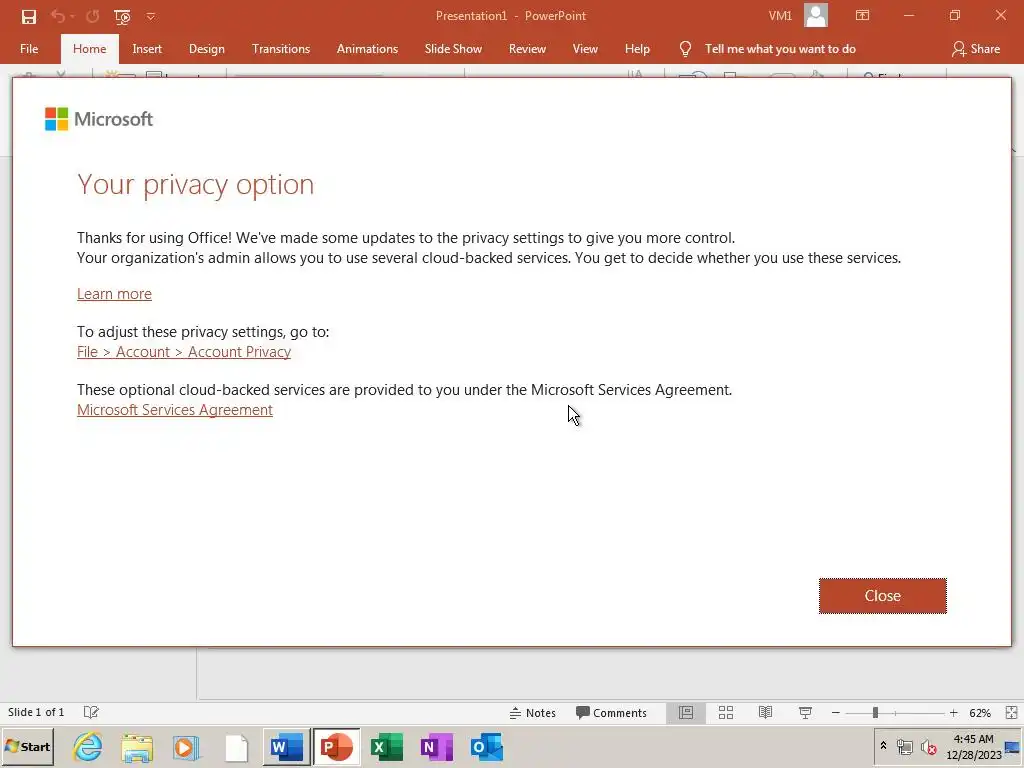Click the zoom slider handle
Image resolution: width=1024 pixels, height=768 pixels.
pos(875,712)
